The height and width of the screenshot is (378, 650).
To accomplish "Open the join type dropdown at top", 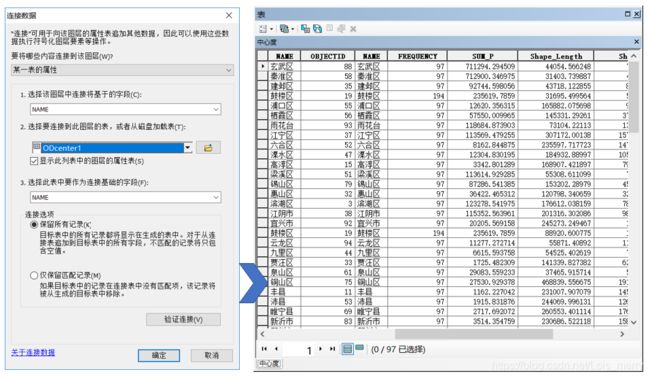I will [x=122, y=70].
